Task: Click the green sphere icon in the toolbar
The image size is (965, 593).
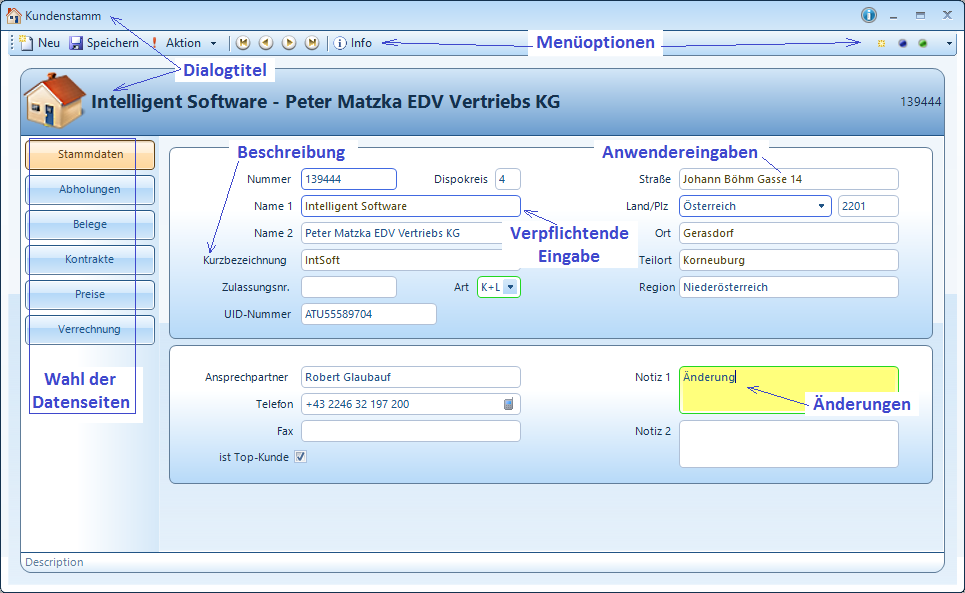Action: [x=923, y=43]
